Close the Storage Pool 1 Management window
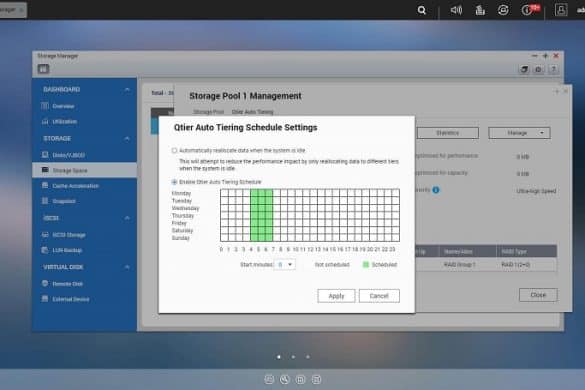 pos(538,295)
